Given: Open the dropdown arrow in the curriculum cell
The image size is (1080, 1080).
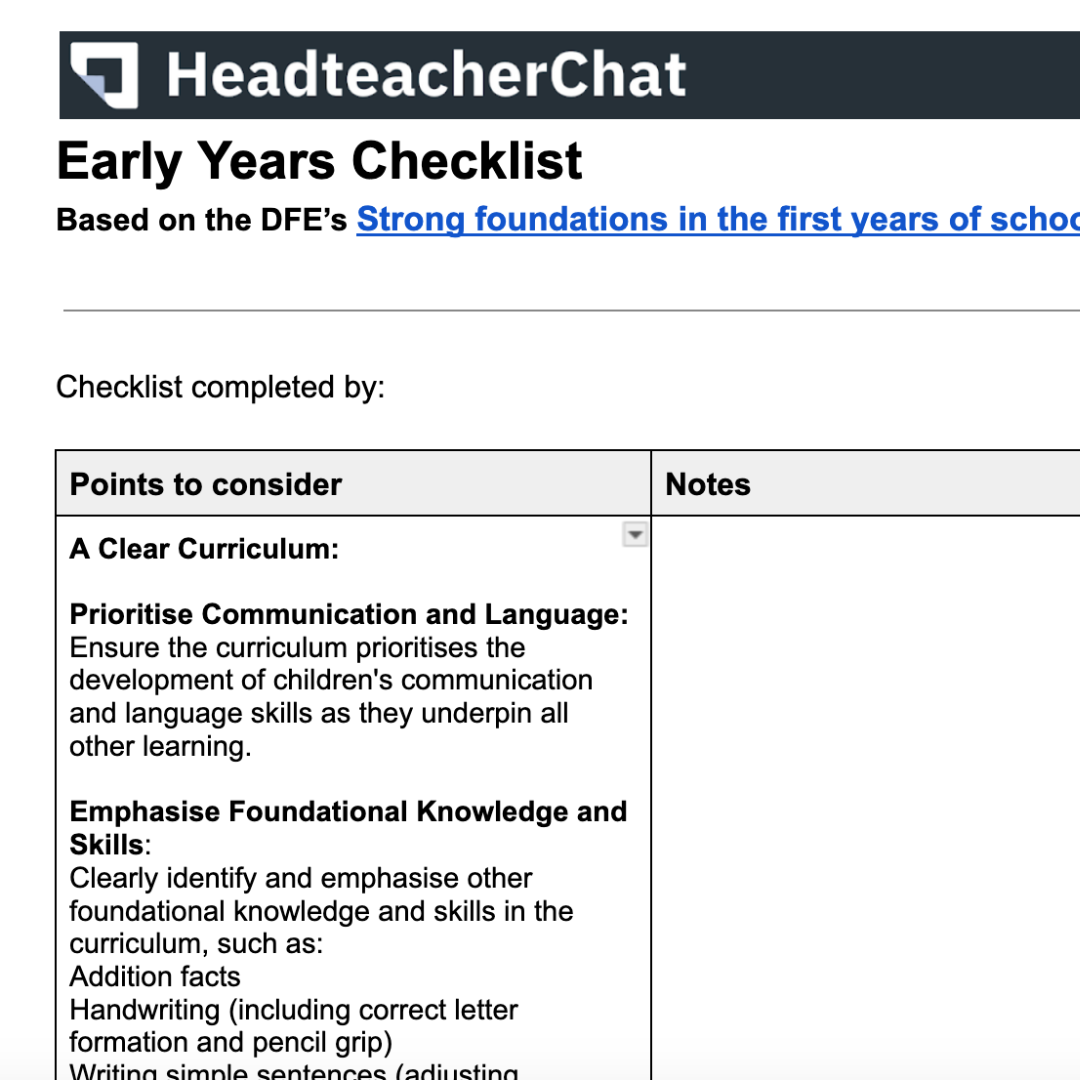Looking at the screenshot, I should click(x=634, y=535).
